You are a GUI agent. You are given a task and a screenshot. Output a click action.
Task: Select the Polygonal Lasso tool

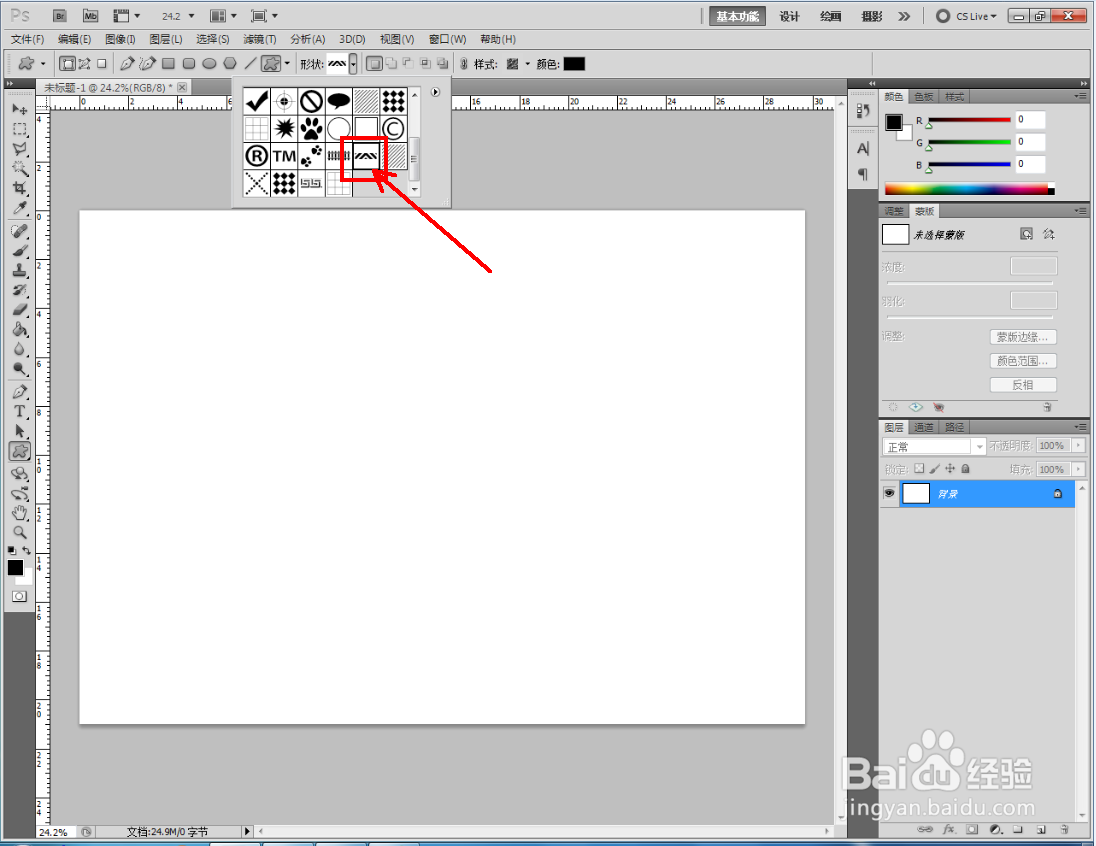click(20, 149)
